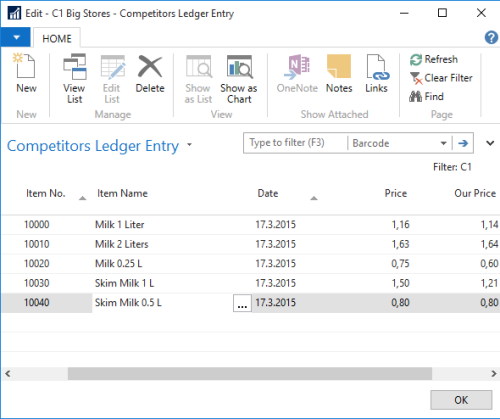
Task: Refresh the ledger page
Action: pos(434,59)
